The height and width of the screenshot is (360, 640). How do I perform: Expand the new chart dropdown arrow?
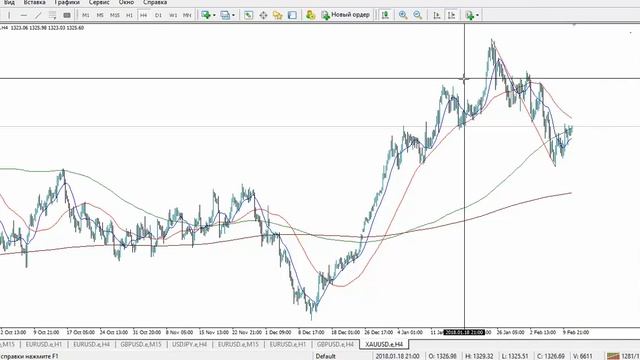(x=214, y=16)
